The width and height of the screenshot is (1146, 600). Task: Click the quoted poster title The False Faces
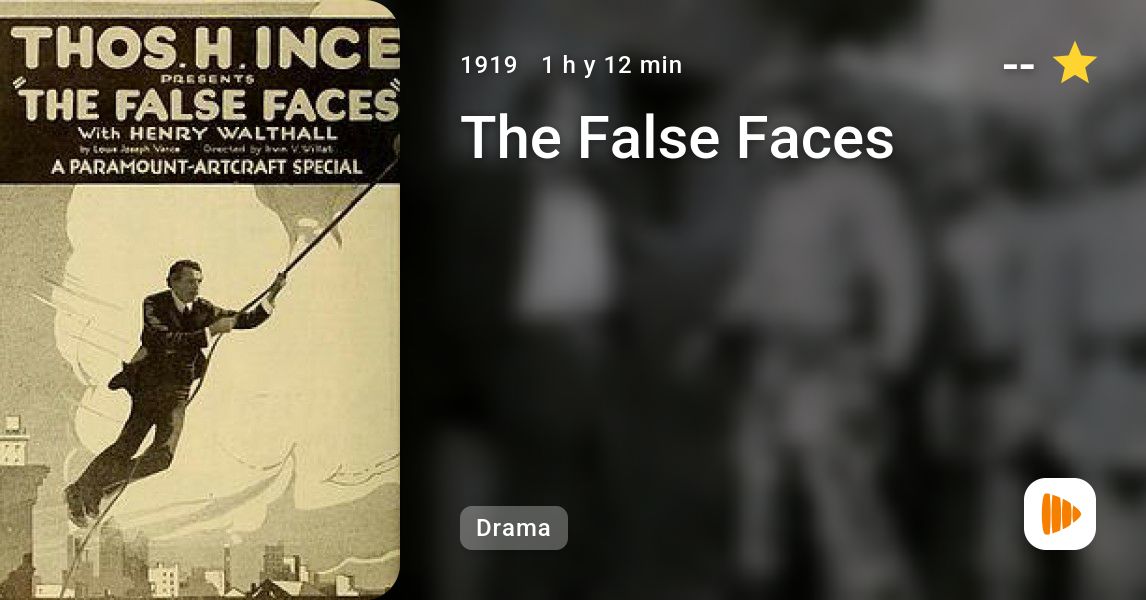pos(207,105)
